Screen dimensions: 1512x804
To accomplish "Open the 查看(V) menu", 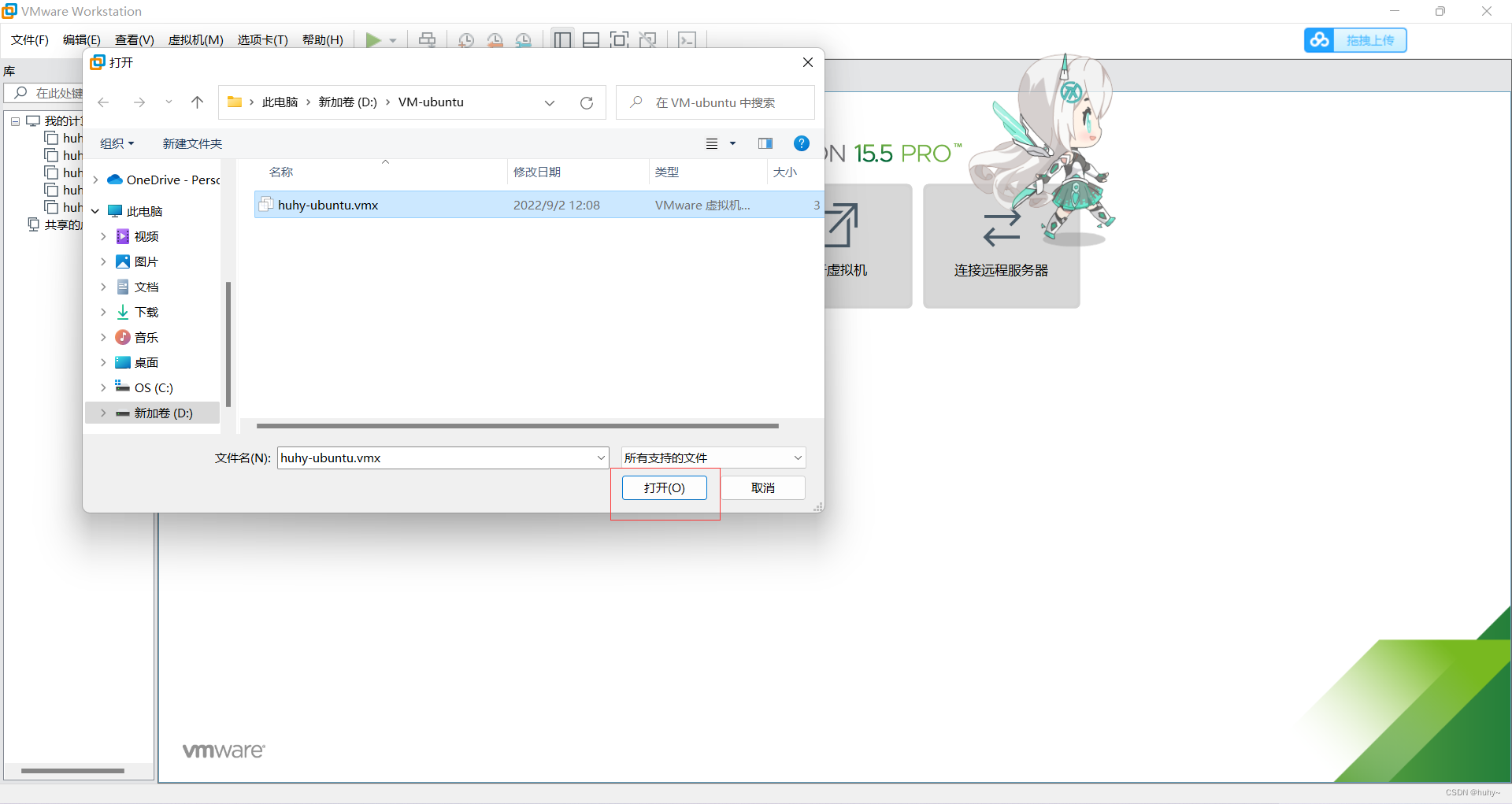I will [x=135, y=40].
